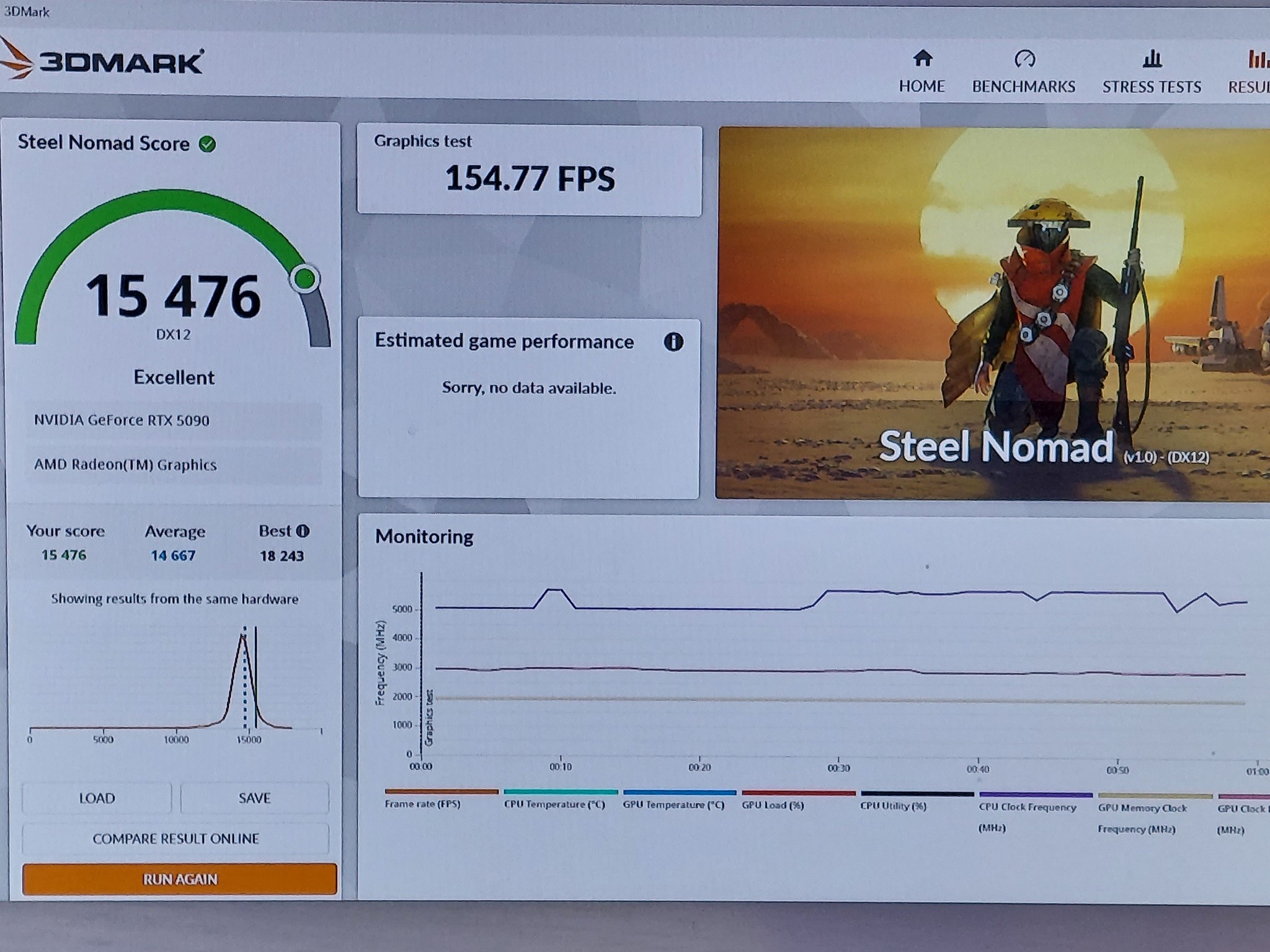Open the Results icon in navigation
Screen dimensions: 1270x952
click(1258, 60)
